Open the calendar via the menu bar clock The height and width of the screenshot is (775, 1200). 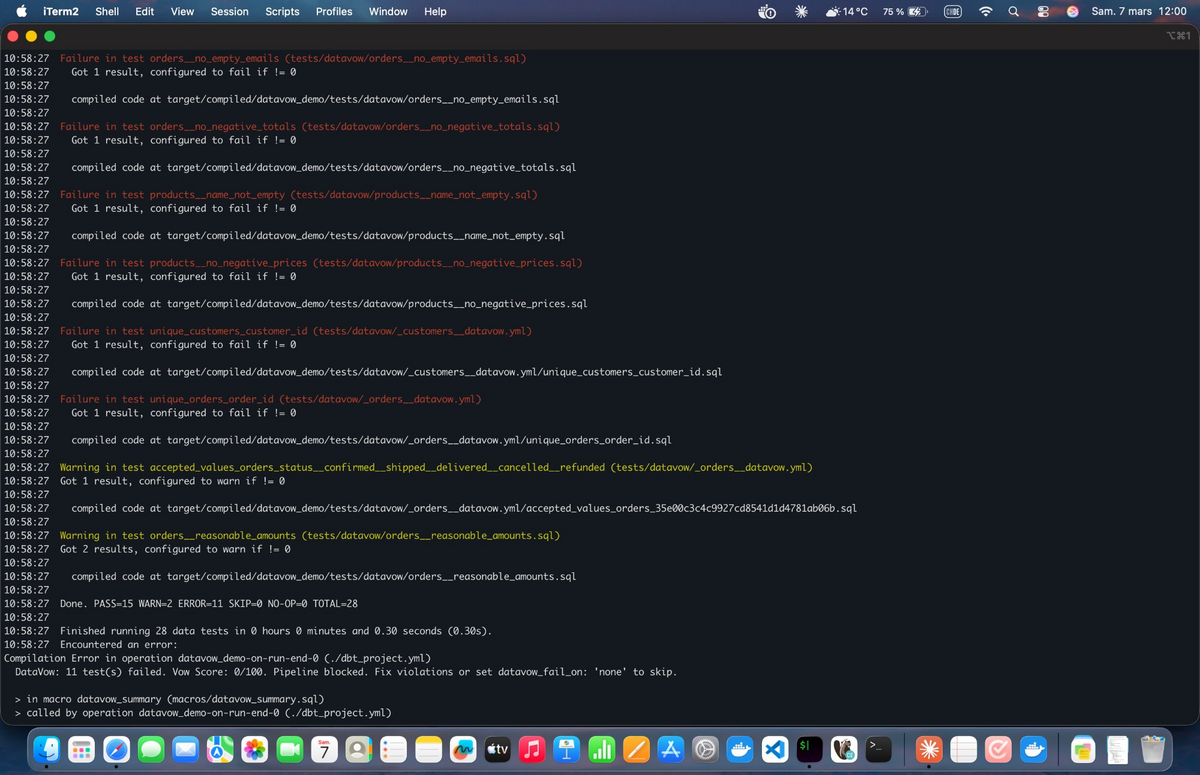pyautogui.click(x=1138, y=11)
